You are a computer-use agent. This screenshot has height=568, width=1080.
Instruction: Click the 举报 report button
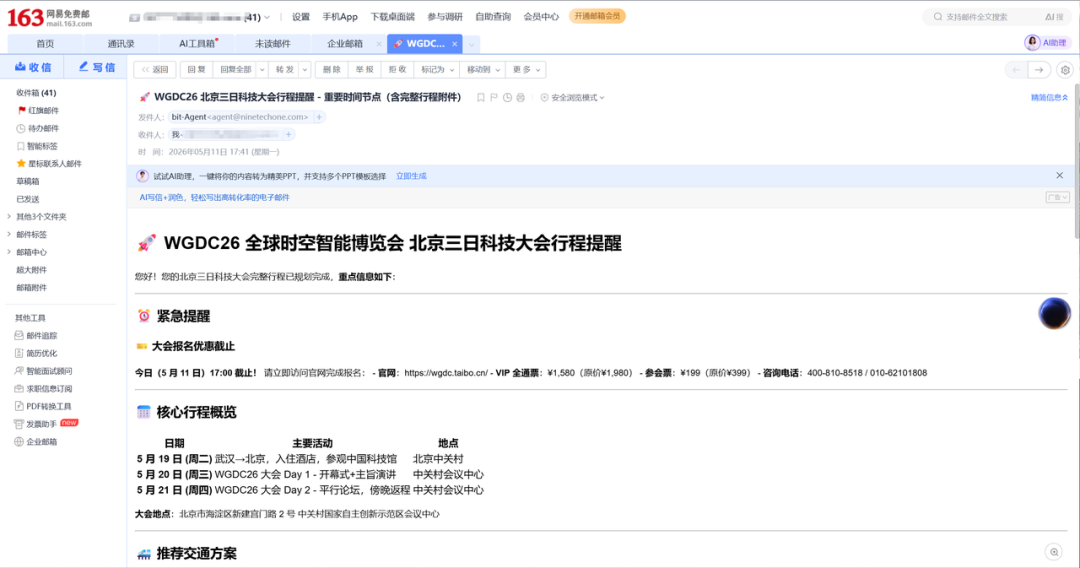[x=364, y=70]
